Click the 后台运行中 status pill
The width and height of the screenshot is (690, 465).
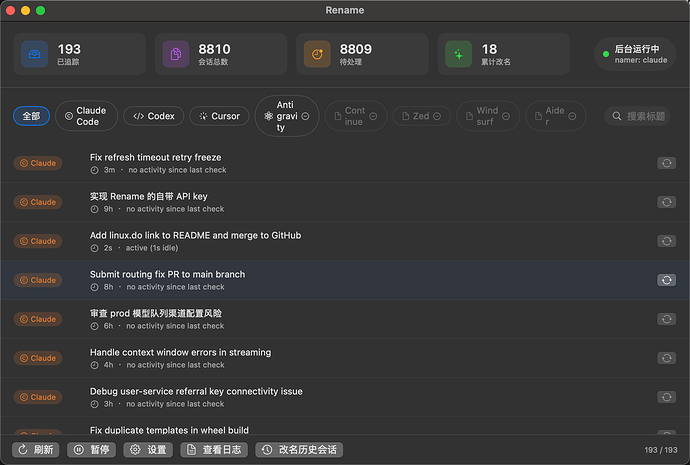[635, 54]
